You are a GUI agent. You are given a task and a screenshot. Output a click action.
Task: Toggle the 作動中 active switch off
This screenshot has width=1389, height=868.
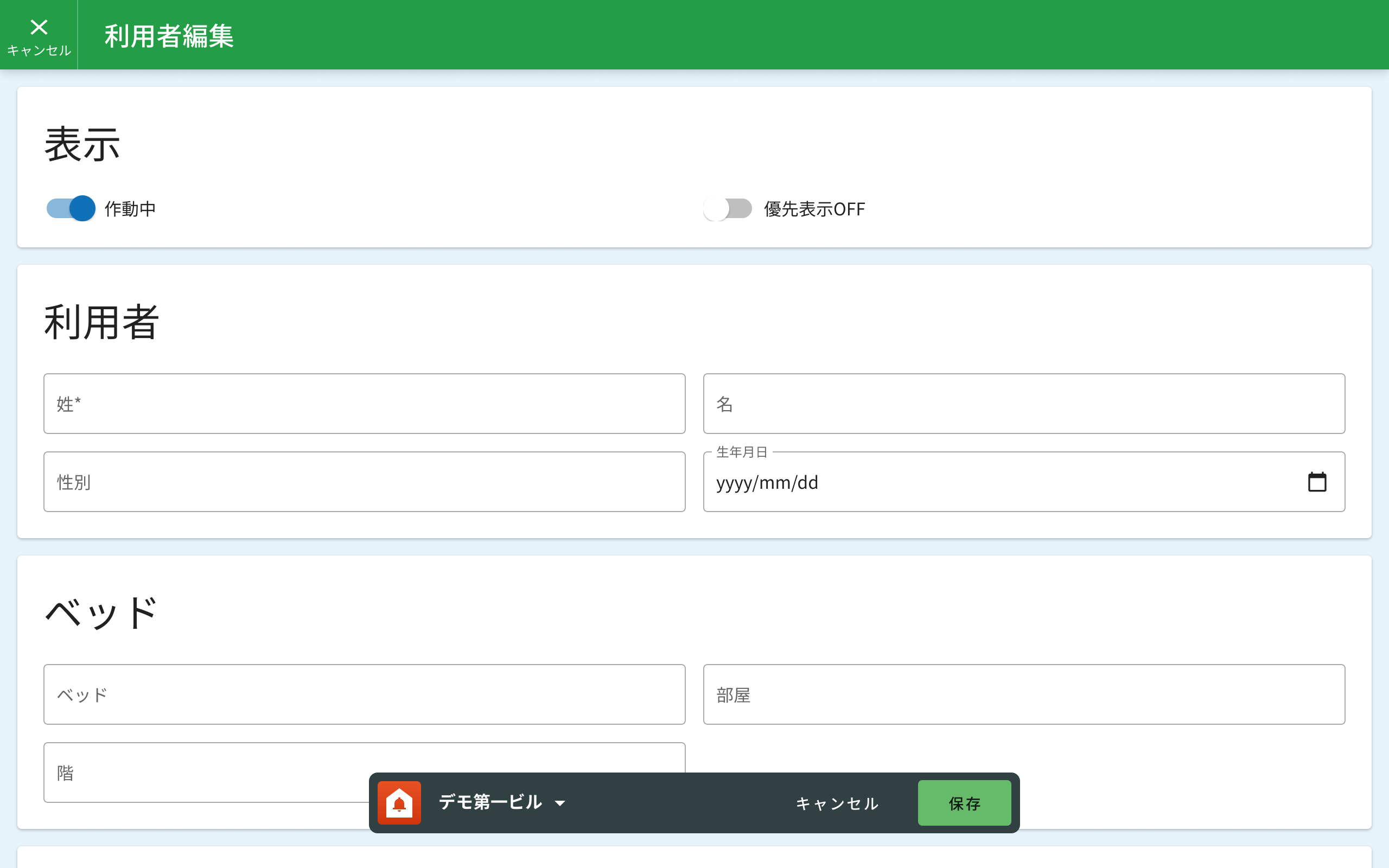pos(71,208)
